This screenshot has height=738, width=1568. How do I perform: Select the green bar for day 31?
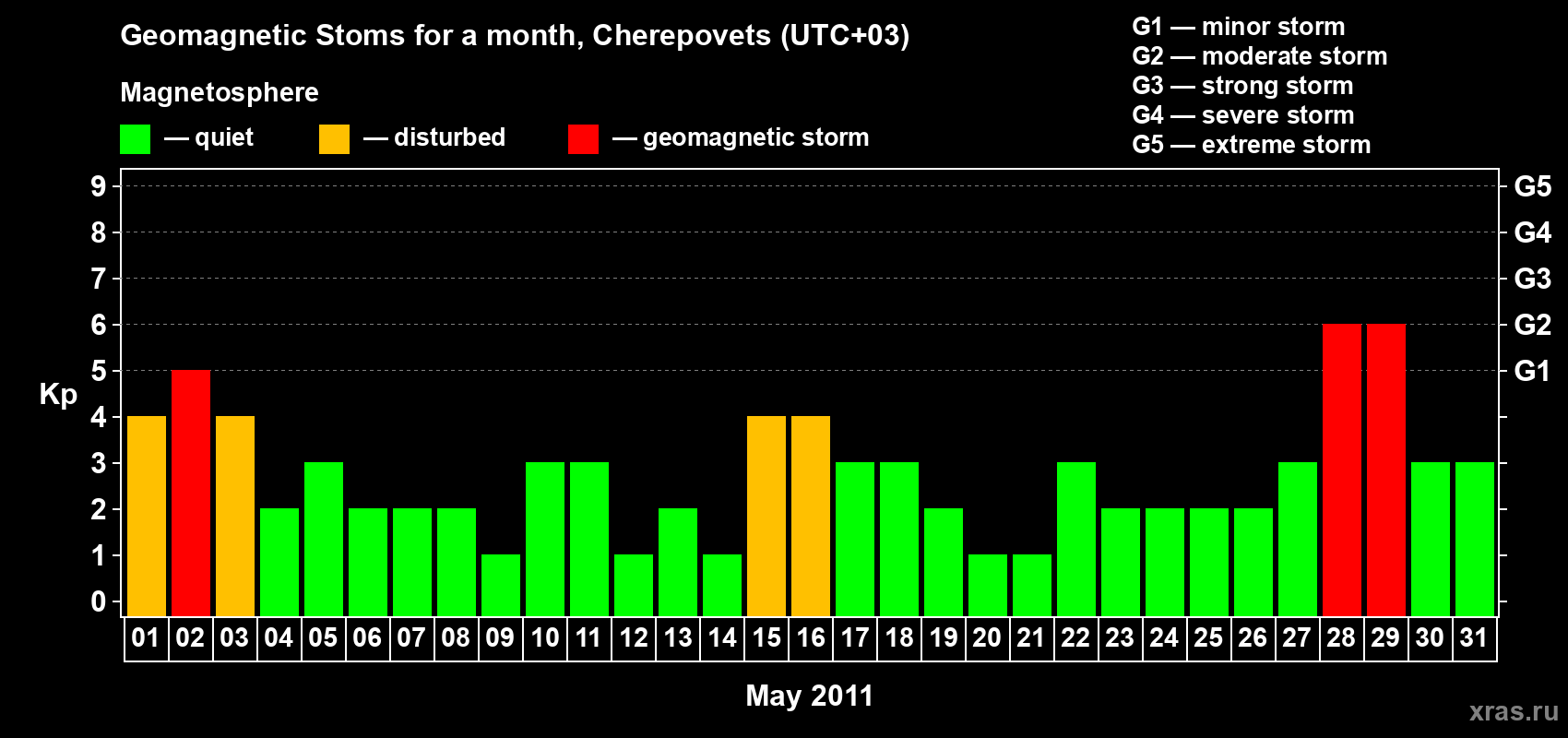(x=1475, y=540)
